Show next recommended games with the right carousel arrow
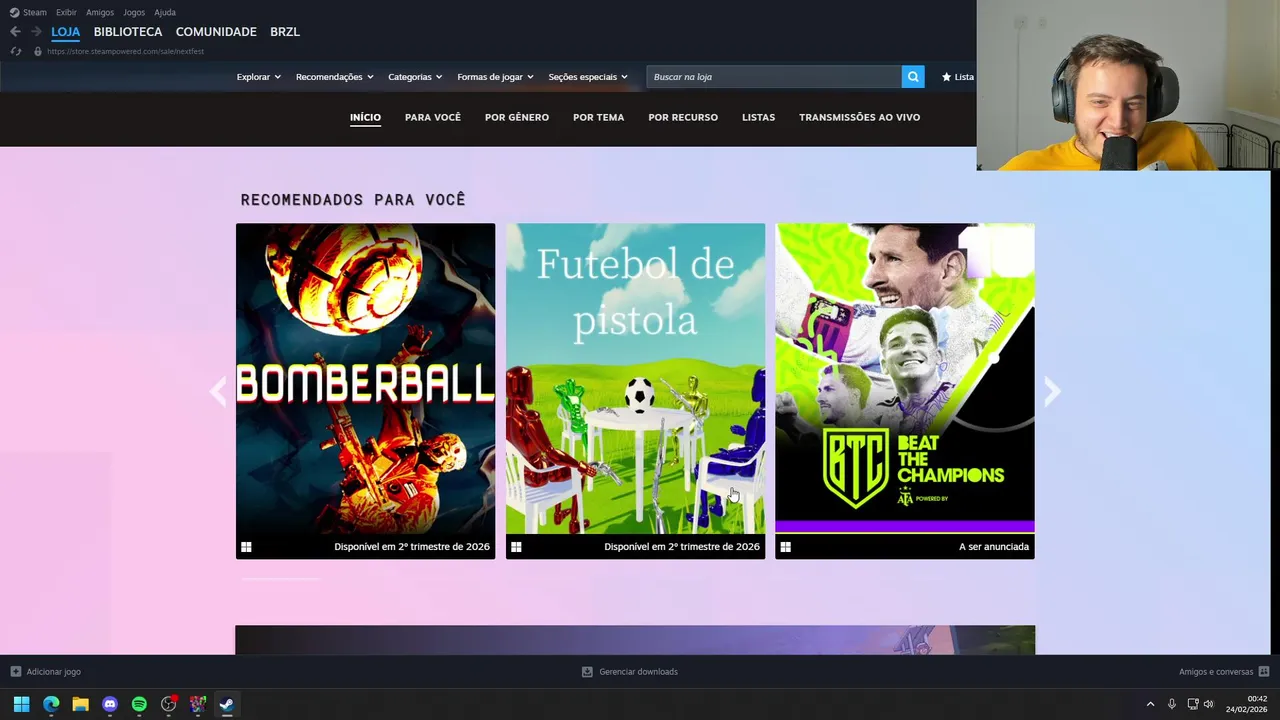The image size is (1280, 720). coord(1052,391)
